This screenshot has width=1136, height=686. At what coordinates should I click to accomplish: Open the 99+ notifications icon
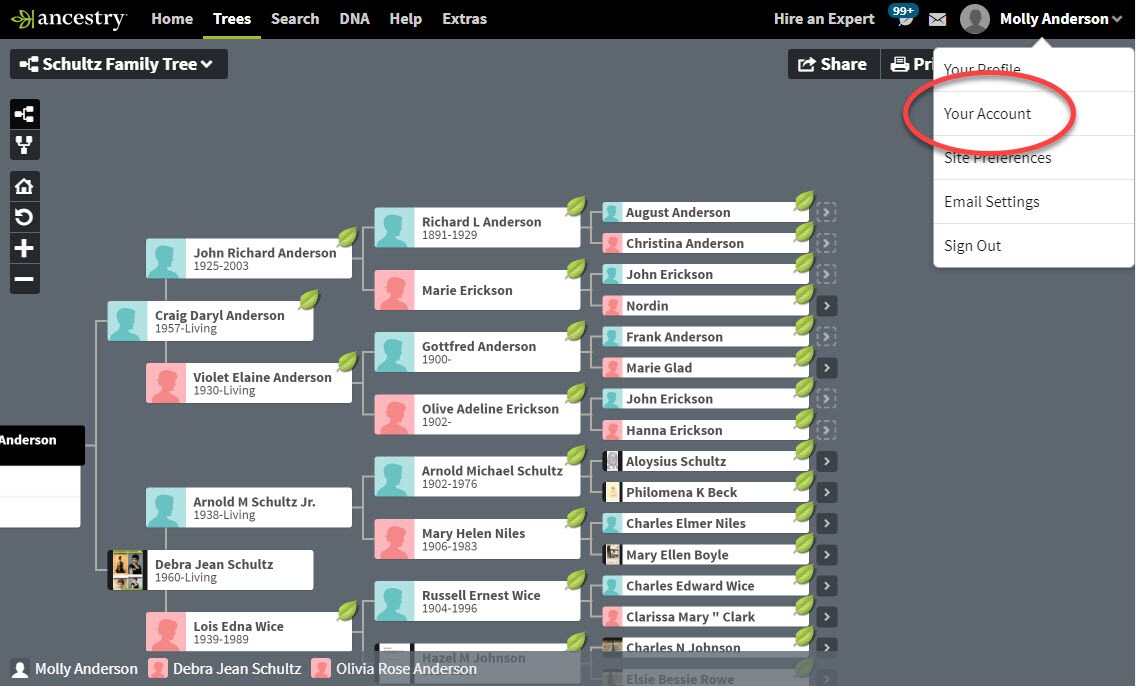[x=903, y=14]
